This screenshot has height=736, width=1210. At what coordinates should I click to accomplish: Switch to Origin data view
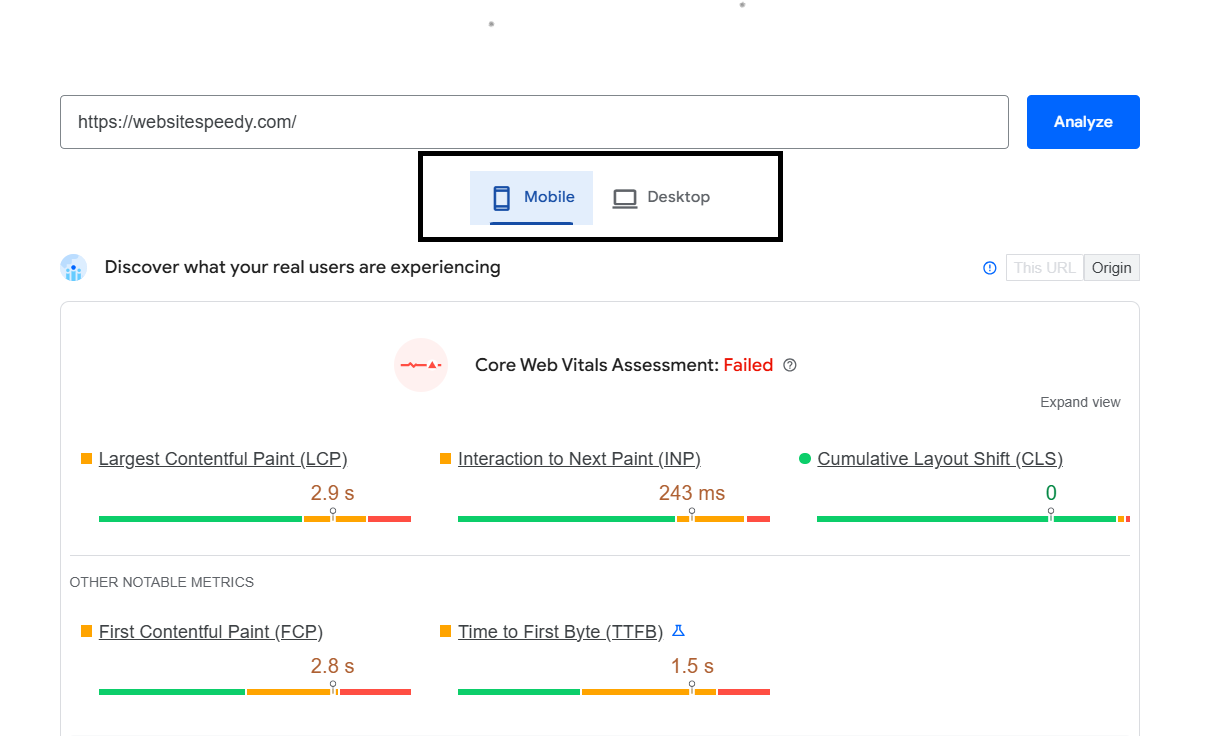coord(1111,268)
